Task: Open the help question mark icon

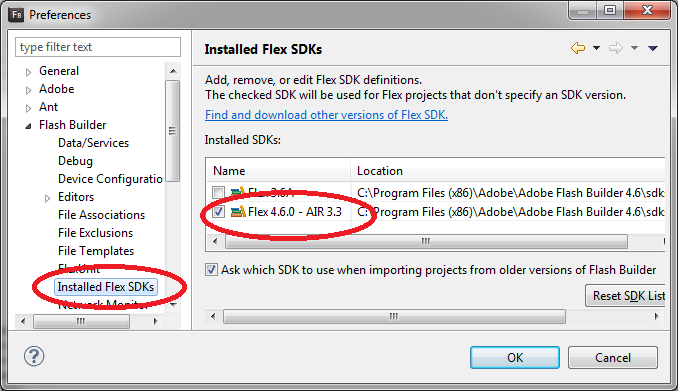Action: click(34, 356)
